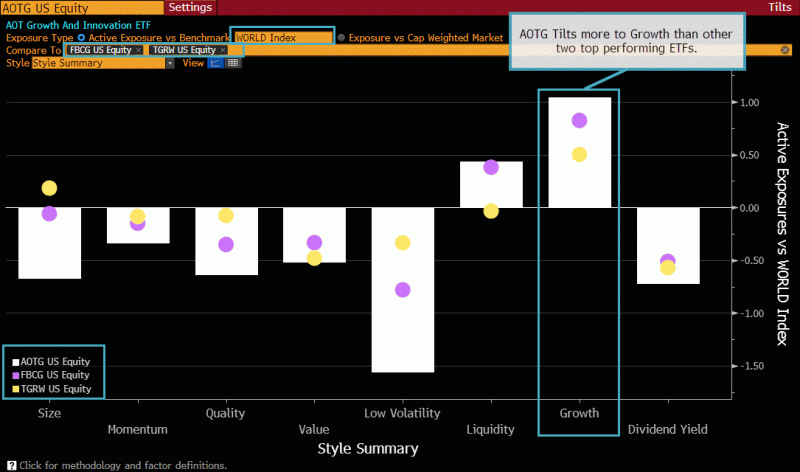This screenshot has width=800, height=472.
Task: Click the purple FBCG dot on Growth
Action: point(579,121)
